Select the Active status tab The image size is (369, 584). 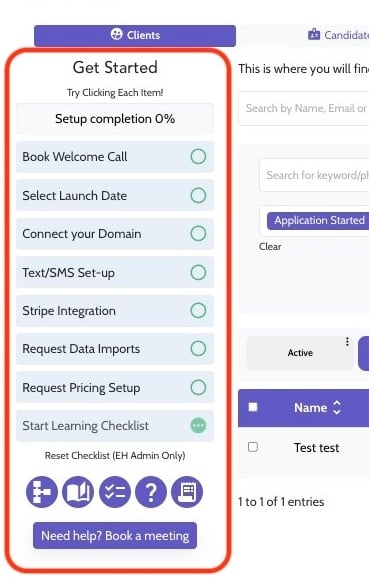pyautogui.click(x=300, y=353)
